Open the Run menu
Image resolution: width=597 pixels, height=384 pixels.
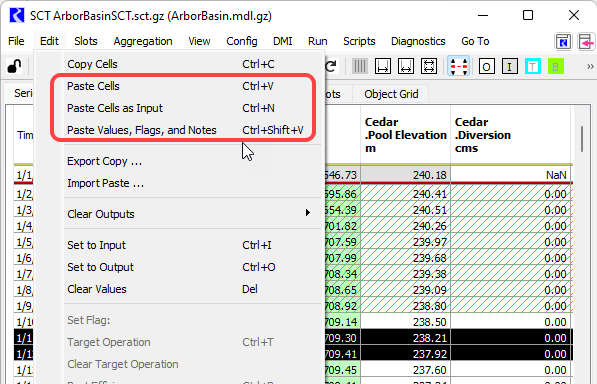pos(318,41)
